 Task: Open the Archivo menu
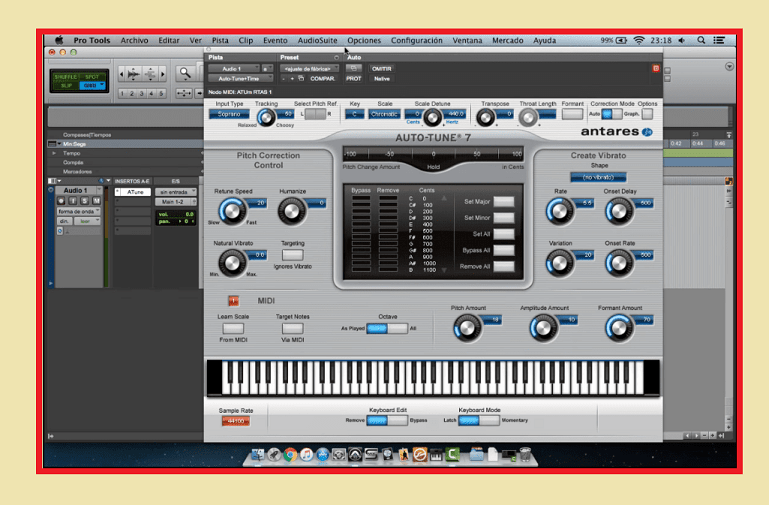(134, 40)
